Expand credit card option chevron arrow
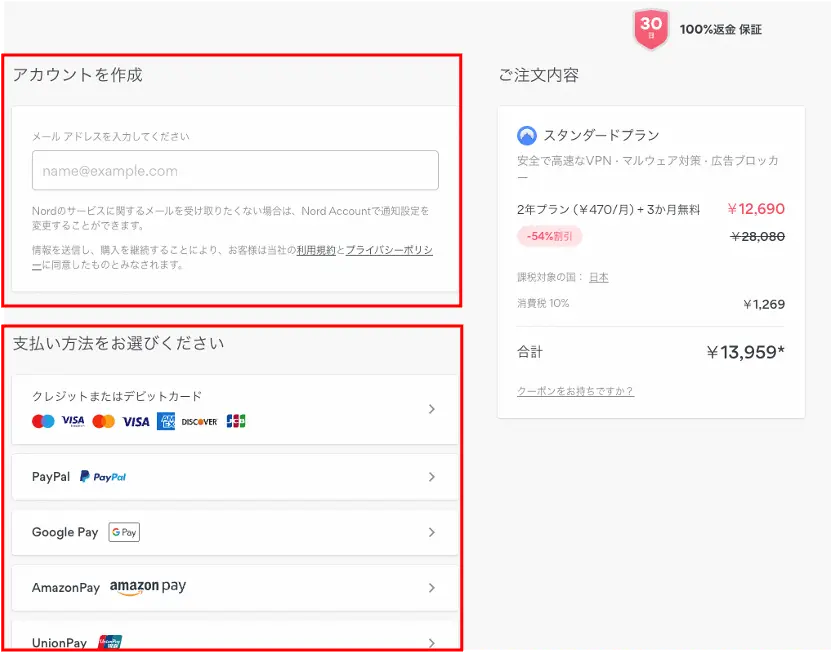 pos(432,409)
